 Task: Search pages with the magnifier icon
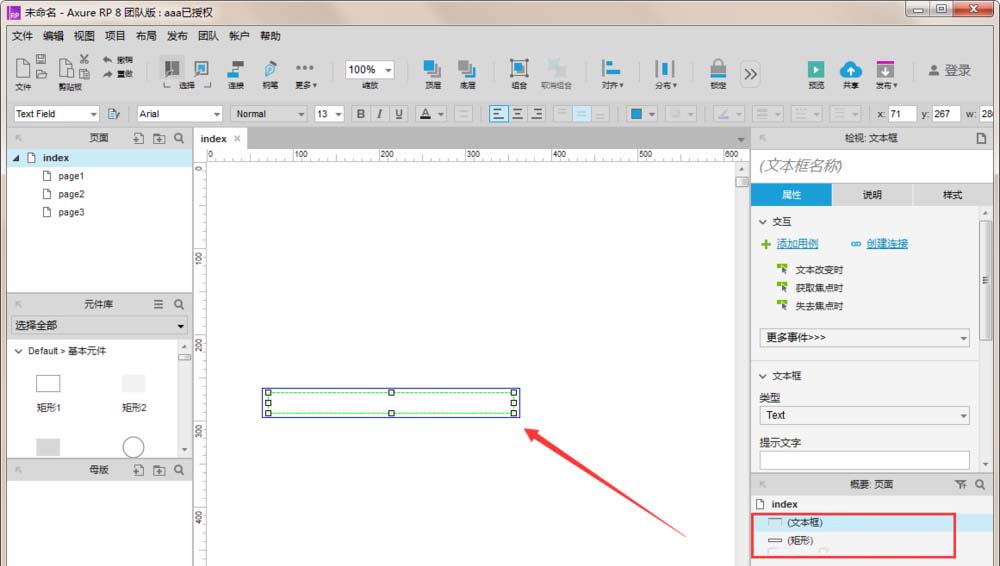pyautogui.click(x=179, y=138)
